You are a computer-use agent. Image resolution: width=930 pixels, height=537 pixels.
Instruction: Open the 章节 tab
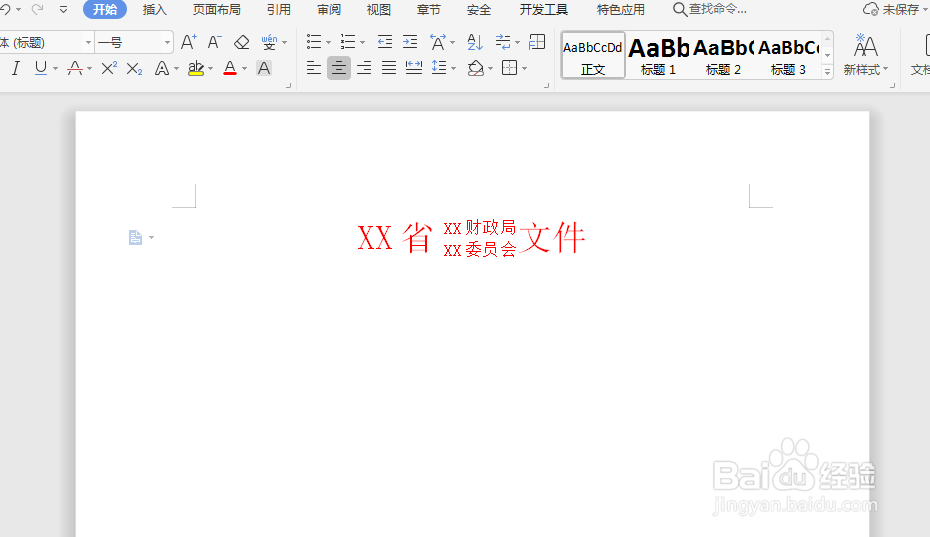tap(428, 9)
